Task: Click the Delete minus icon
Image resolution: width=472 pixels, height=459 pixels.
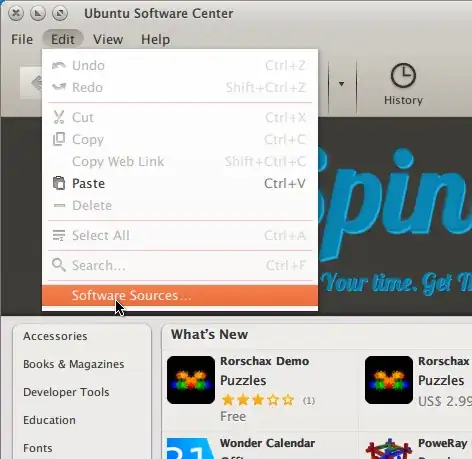Action: point(59,205)
